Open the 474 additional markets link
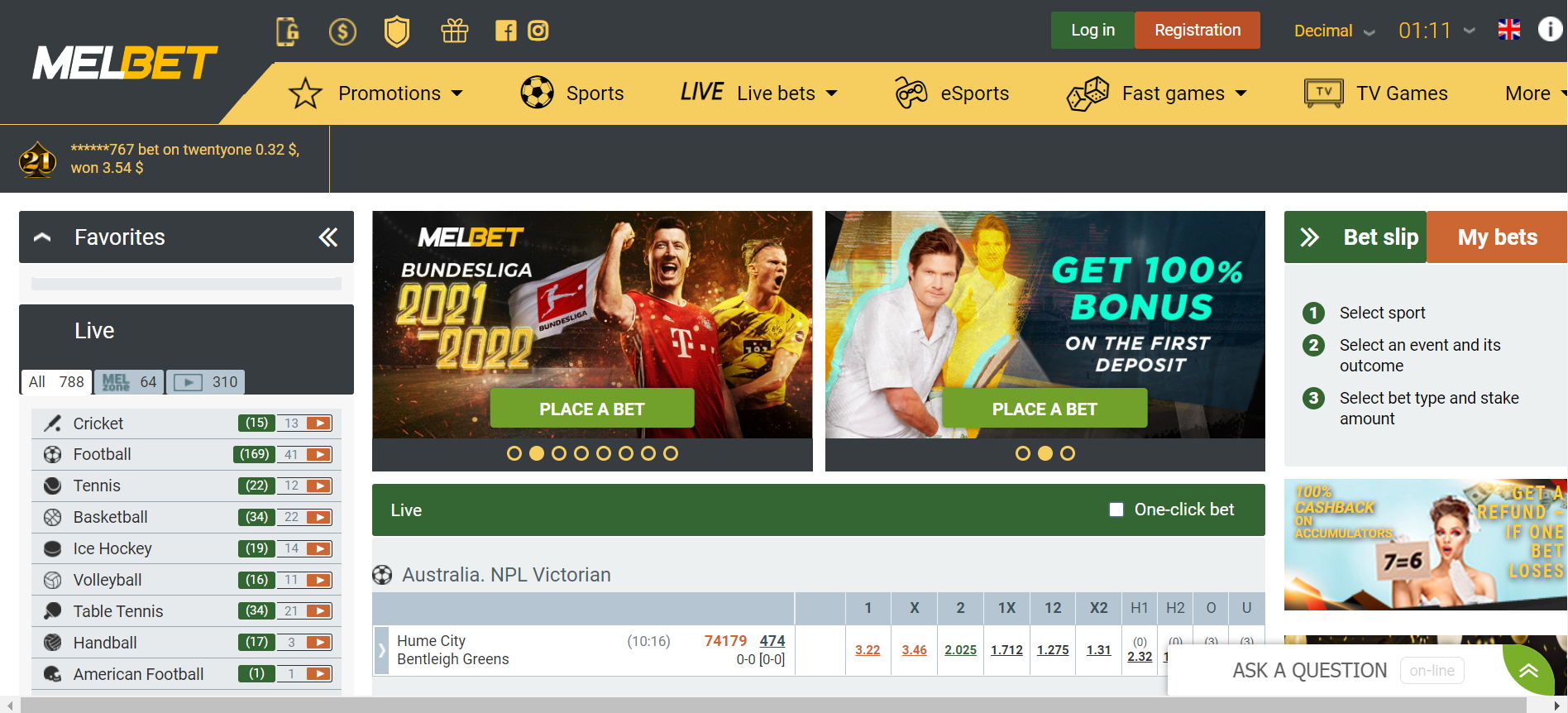The image size is (1568, 713). pyautogui.click(x=772, y=640)
